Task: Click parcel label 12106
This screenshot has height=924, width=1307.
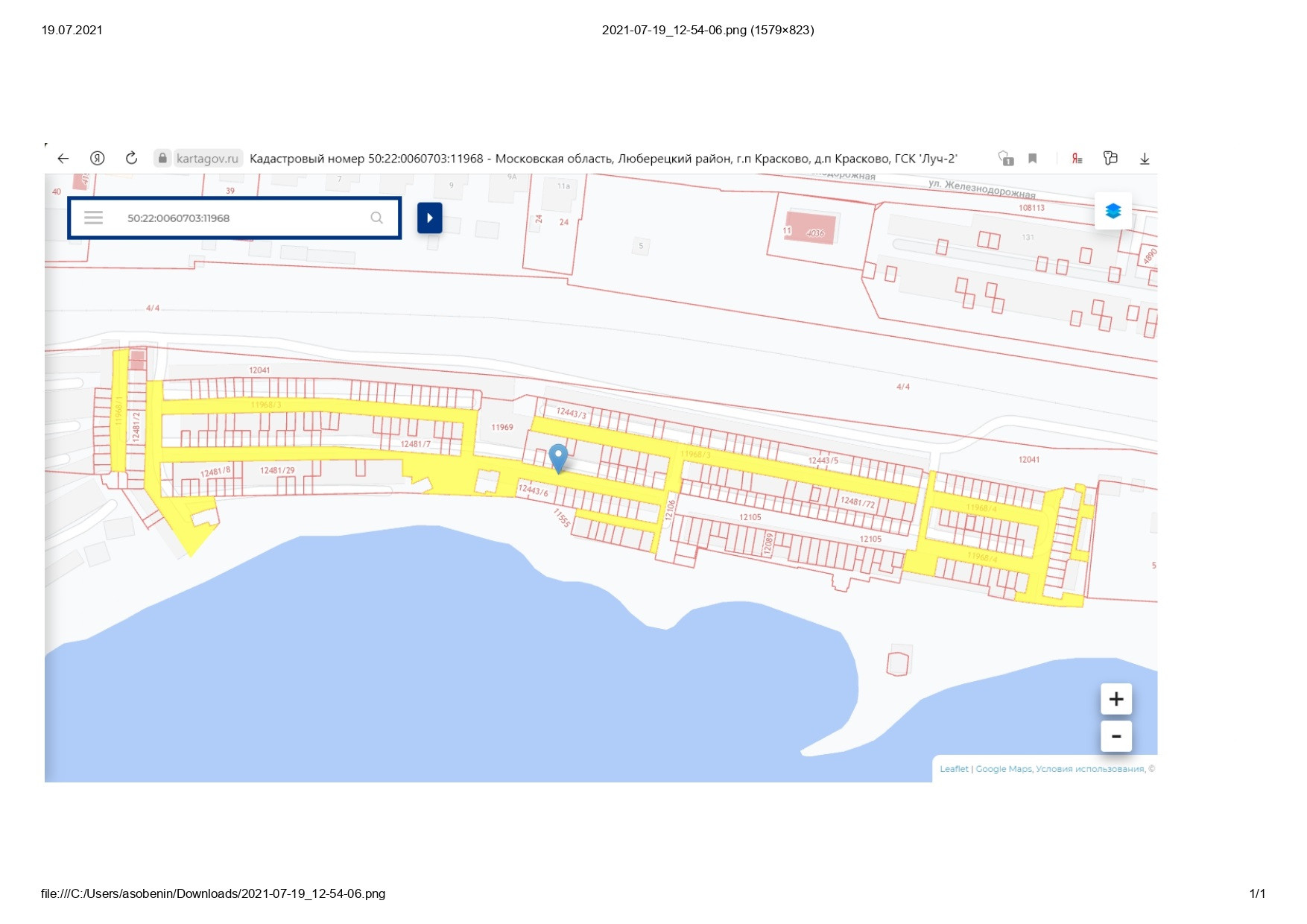Action: point(670,510)
